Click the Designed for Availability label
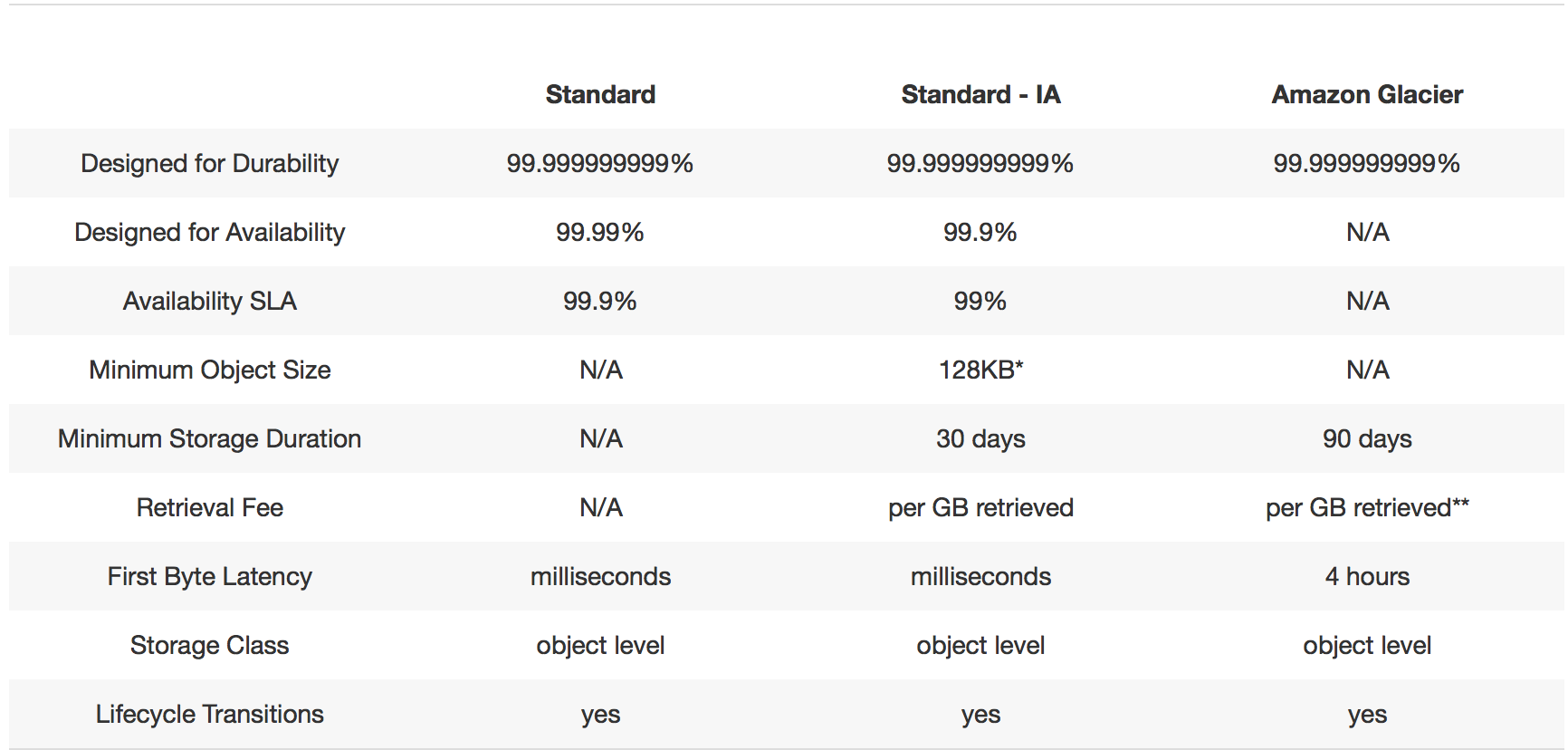Viewport: 1568px width, 750px height. [209, 232]
